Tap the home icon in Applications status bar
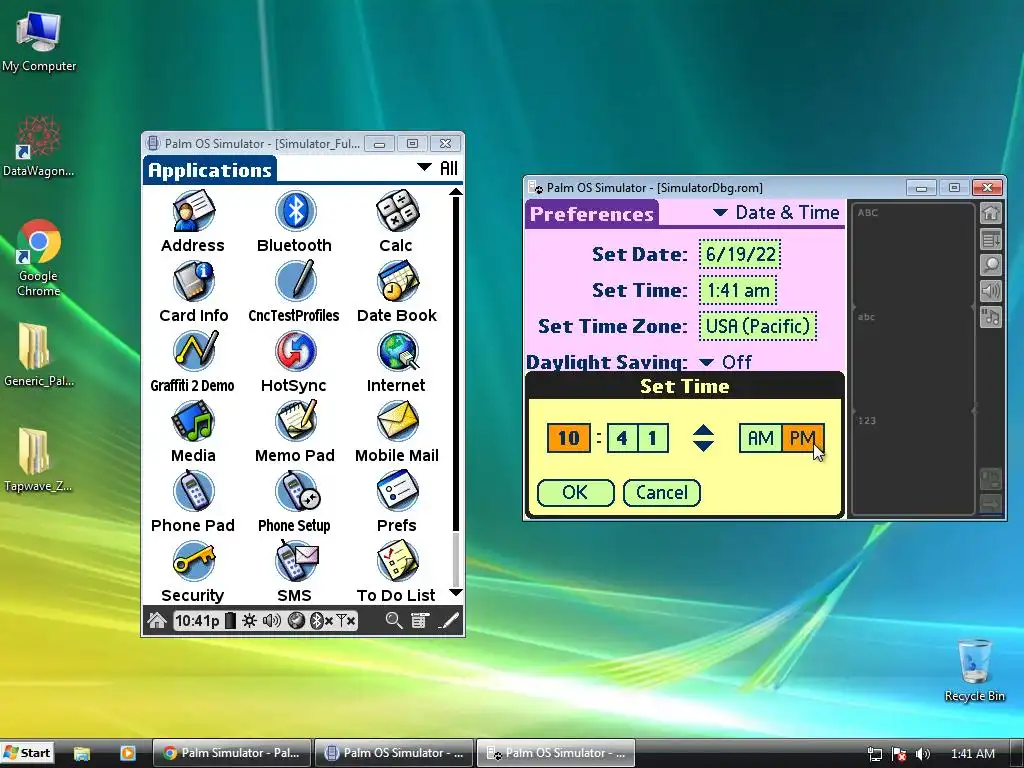Image resolution: width=1024 pixels, height=768 pixels. 157,620
